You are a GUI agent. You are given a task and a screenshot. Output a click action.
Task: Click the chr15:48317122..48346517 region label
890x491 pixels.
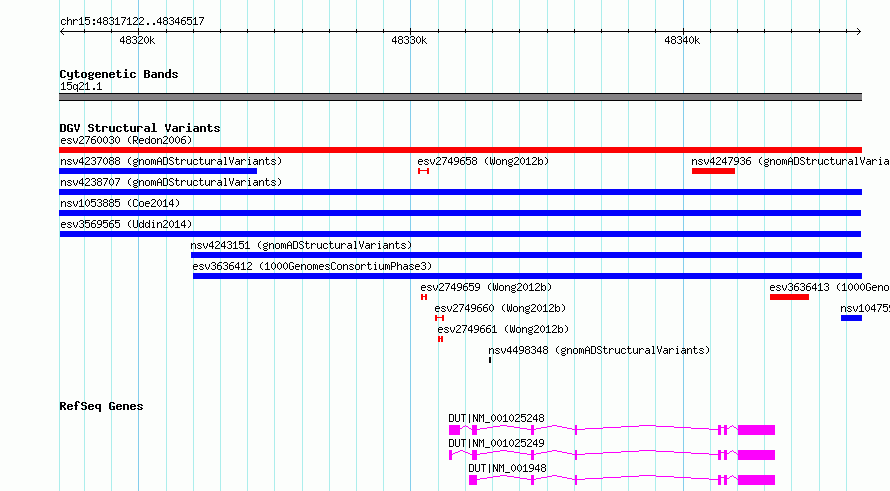(132, 22)
